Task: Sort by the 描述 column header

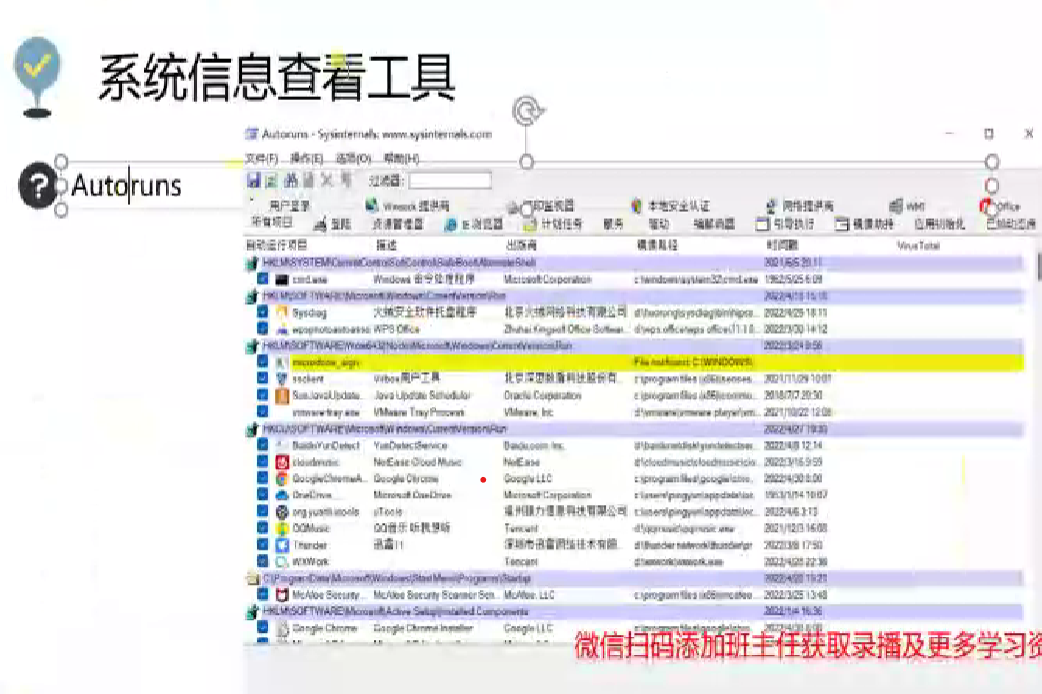Action: [386, 245]
